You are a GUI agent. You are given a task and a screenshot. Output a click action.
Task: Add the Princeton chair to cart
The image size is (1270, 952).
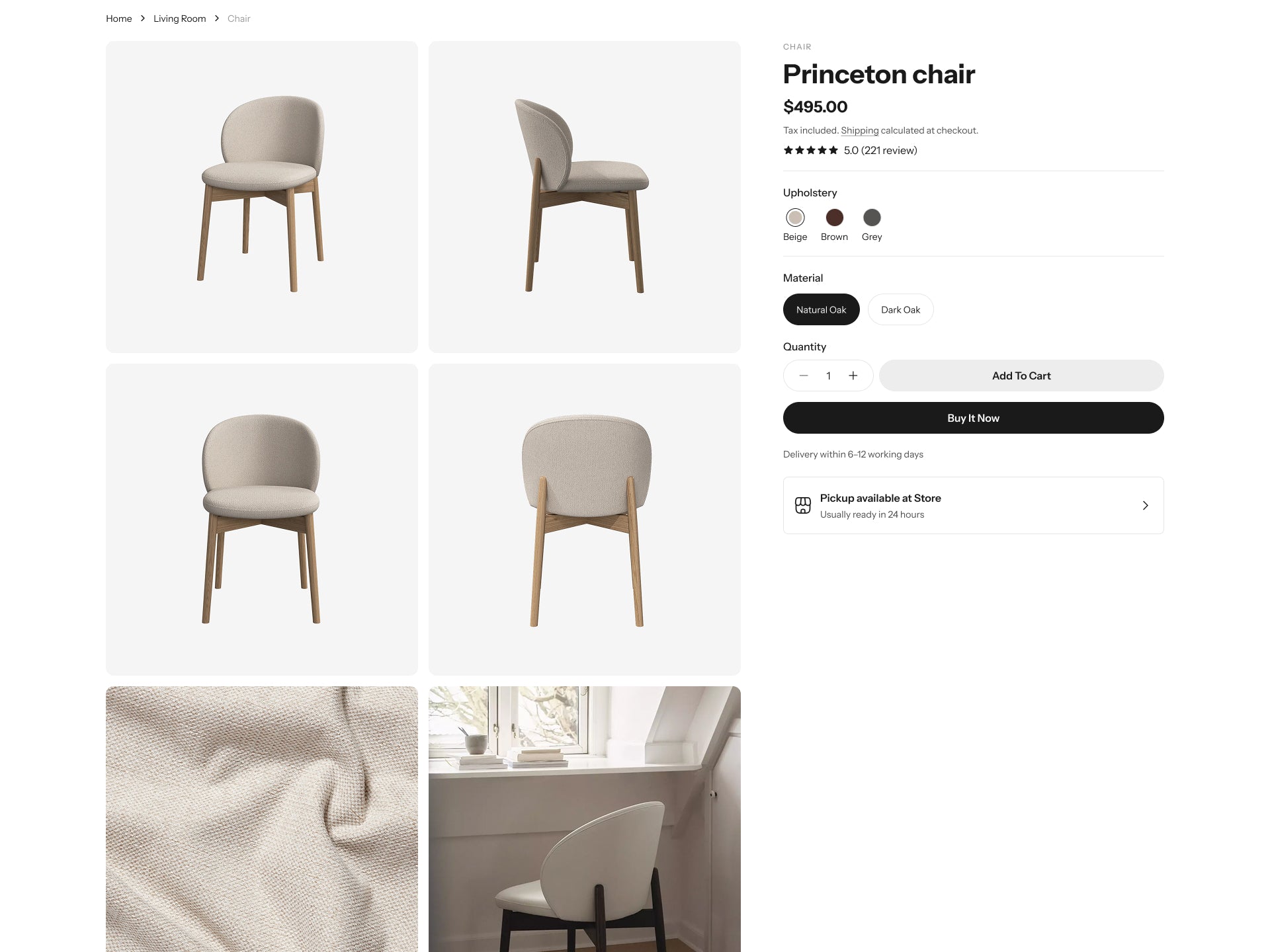tap(1021, 376)
